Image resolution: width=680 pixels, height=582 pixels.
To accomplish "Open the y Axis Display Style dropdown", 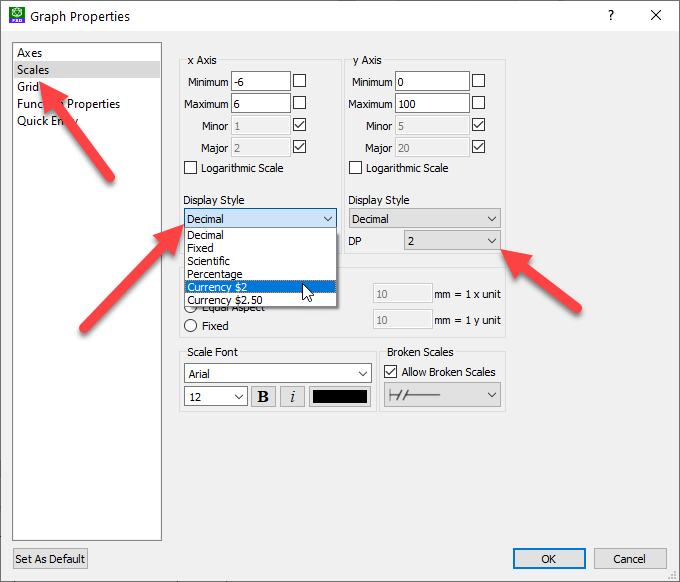I will (424, 219).
